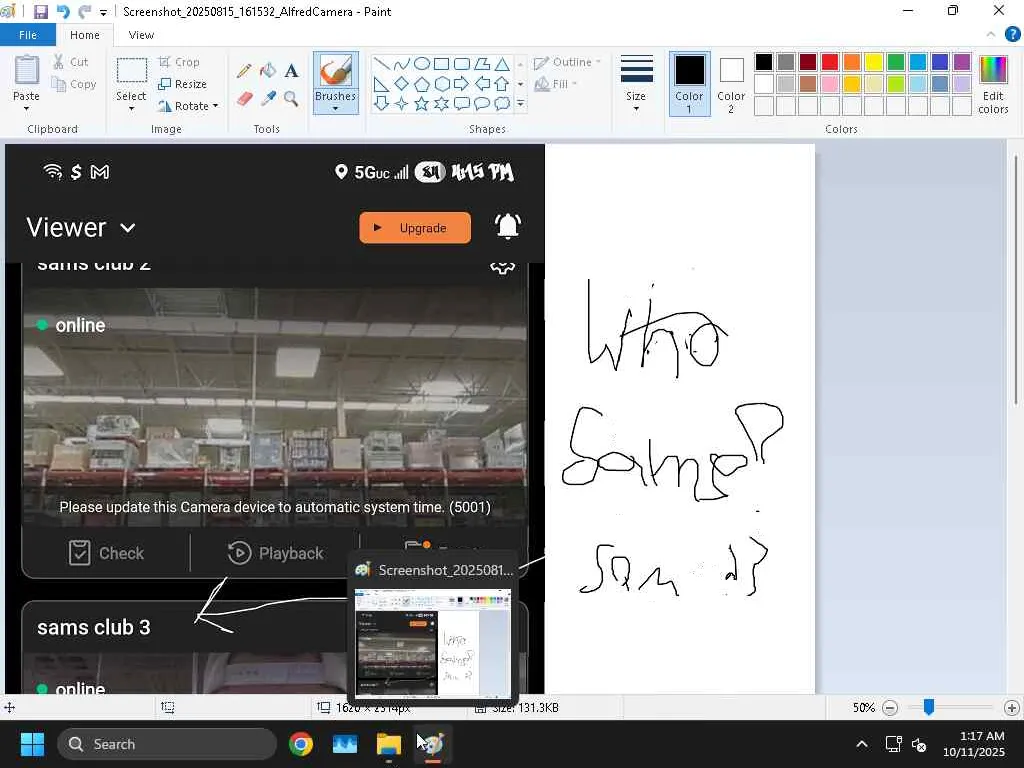Expand the Brushes dropdown arrow
The height and width of the screenshot is (768, 1024).
point(336,108)
